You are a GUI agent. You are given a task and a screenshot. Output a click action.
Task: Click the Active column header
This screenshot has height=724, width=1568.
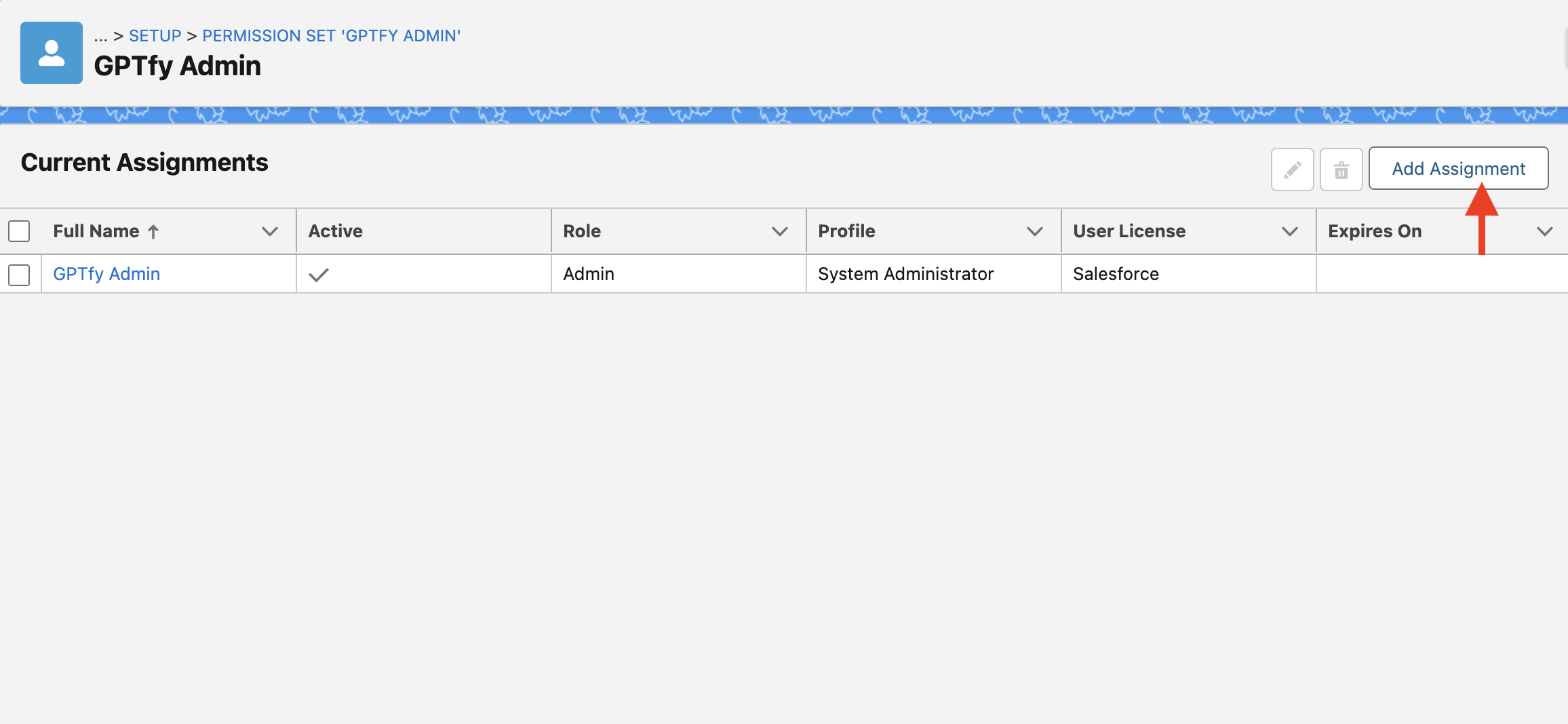(336, 231)
